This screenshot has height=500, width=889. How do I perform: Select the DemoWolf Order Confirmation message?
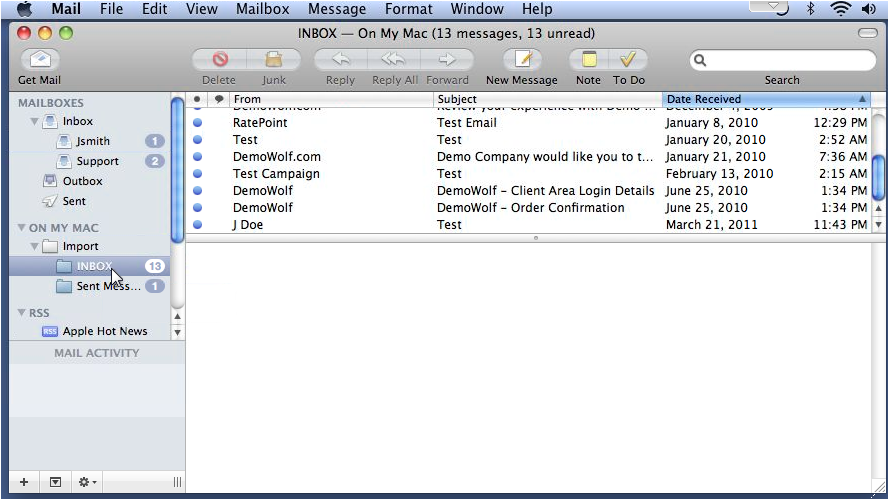click(x=530, y=207)
